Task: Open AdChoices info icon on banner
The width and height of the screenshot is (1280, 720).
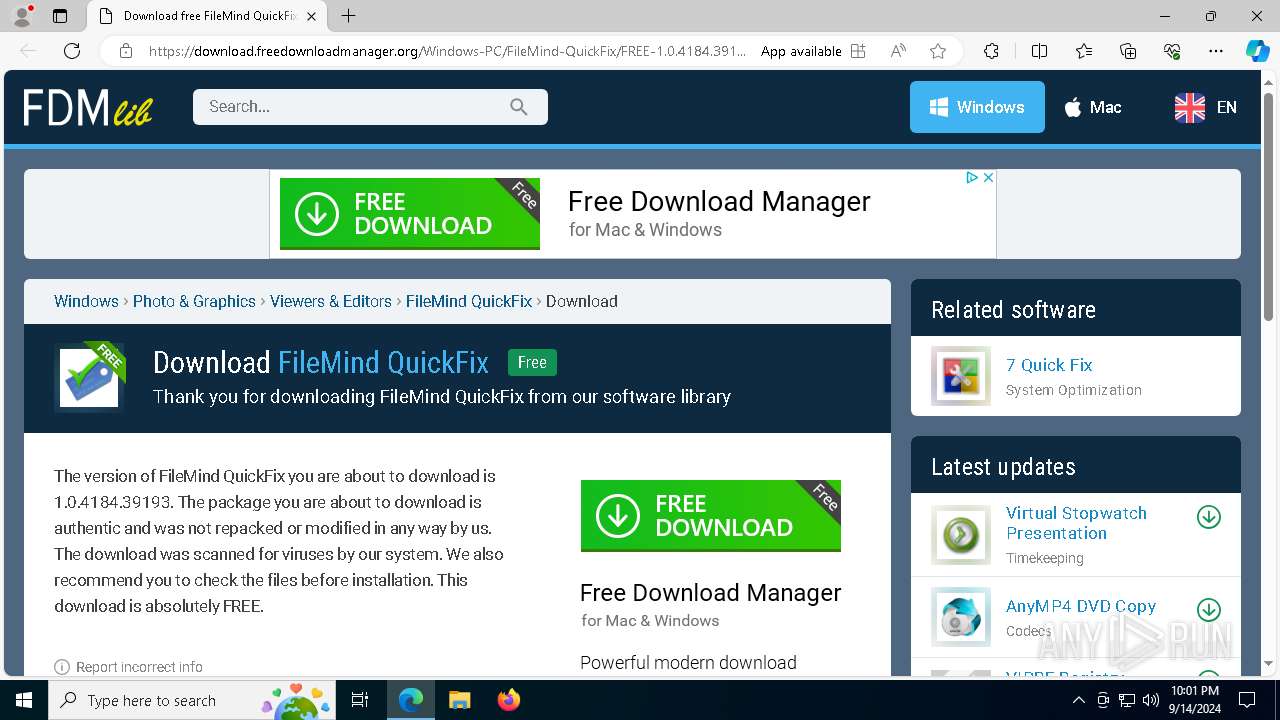Action: click(971, 177)
